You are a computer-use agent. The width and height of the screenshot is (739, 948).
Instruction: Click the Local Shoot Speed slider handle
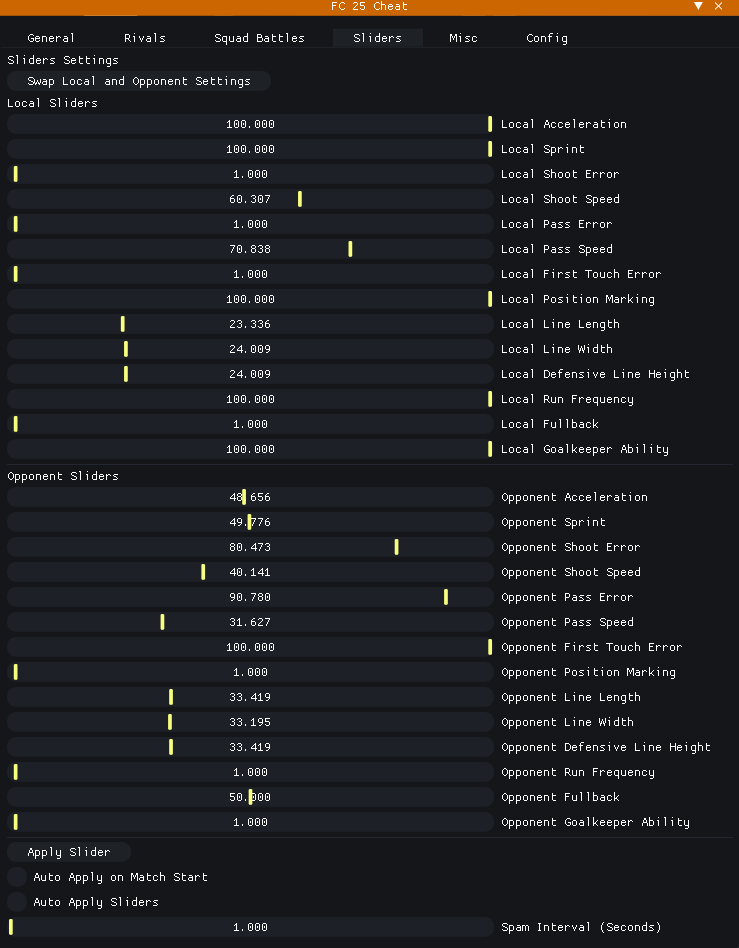click(x=300, y=199)
